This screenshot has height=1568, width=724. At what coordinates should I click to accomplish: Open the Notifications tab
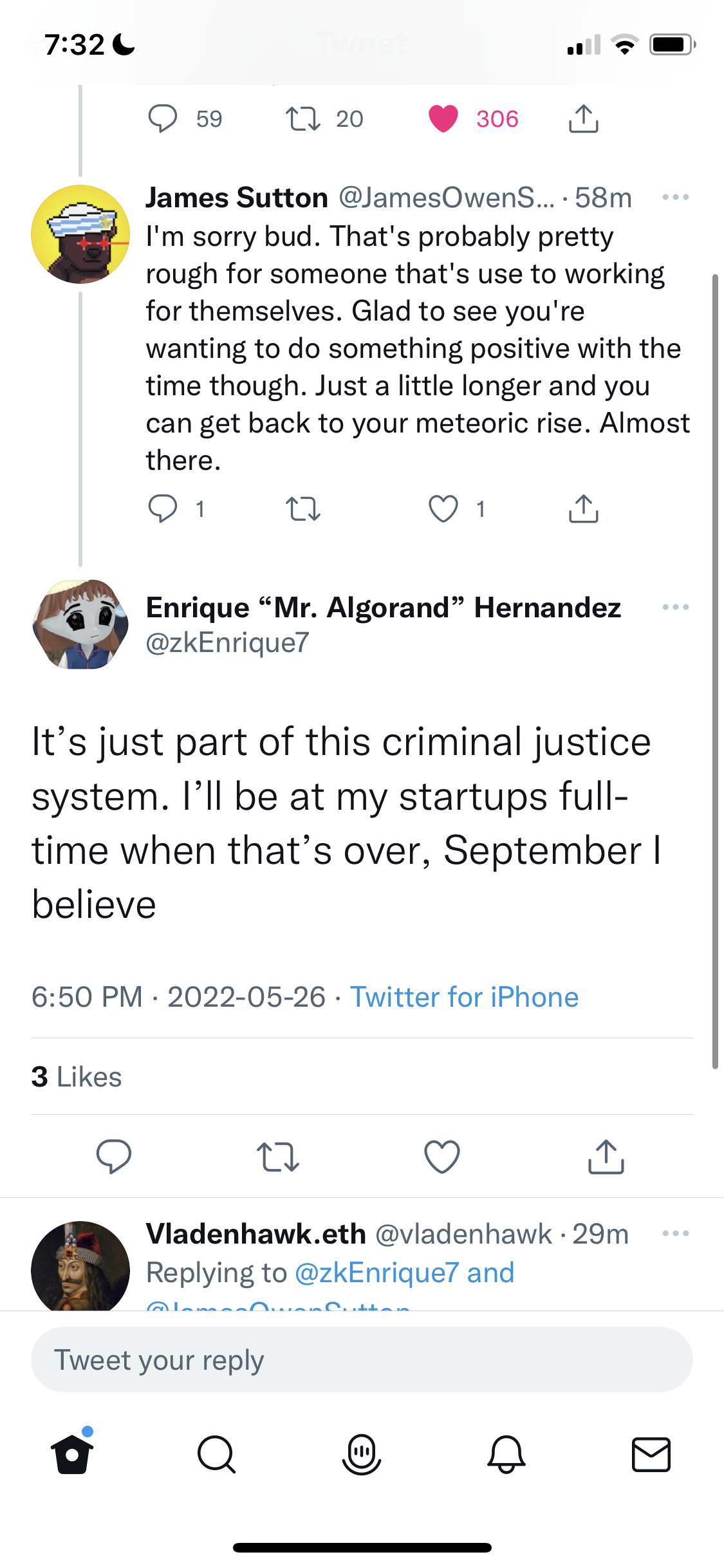[506, 1455]
